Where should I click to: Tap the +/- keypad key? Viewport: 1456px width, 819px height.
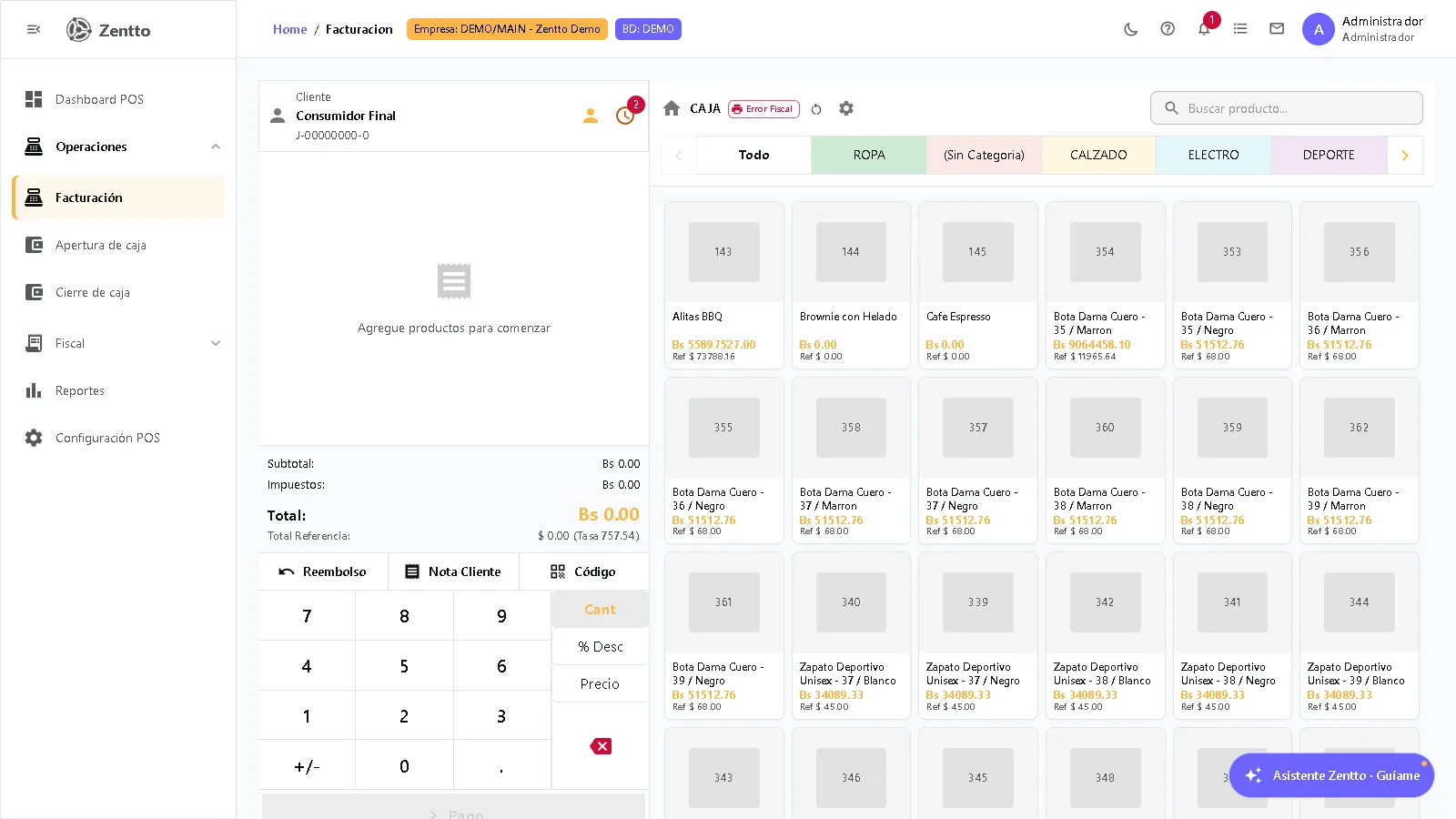[307, 766]
